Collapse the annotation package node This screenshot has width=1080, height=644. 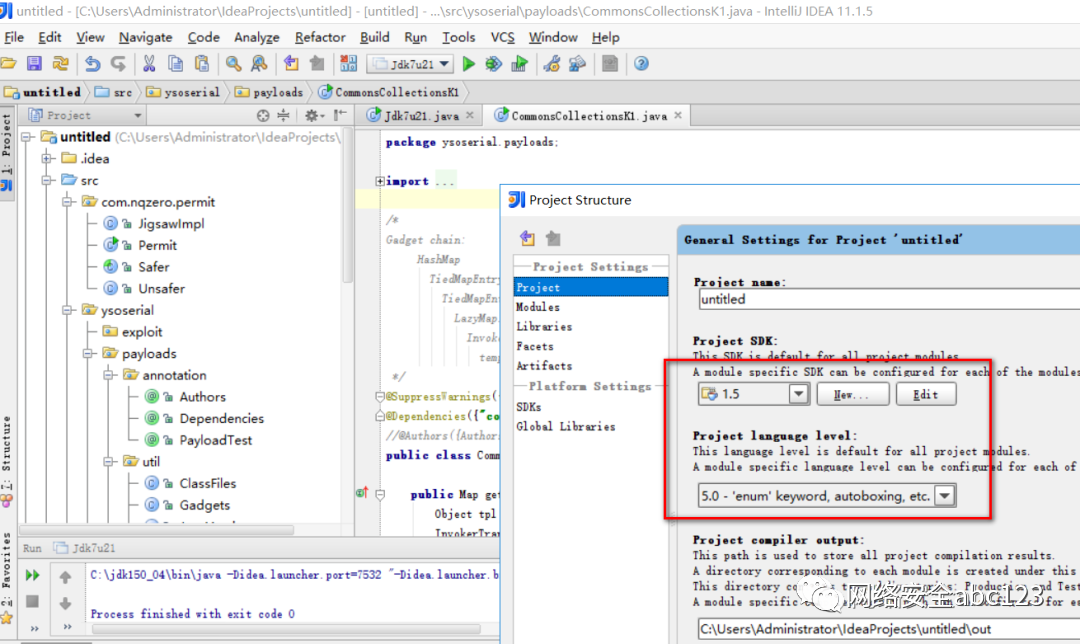click(x=109, y=375)
